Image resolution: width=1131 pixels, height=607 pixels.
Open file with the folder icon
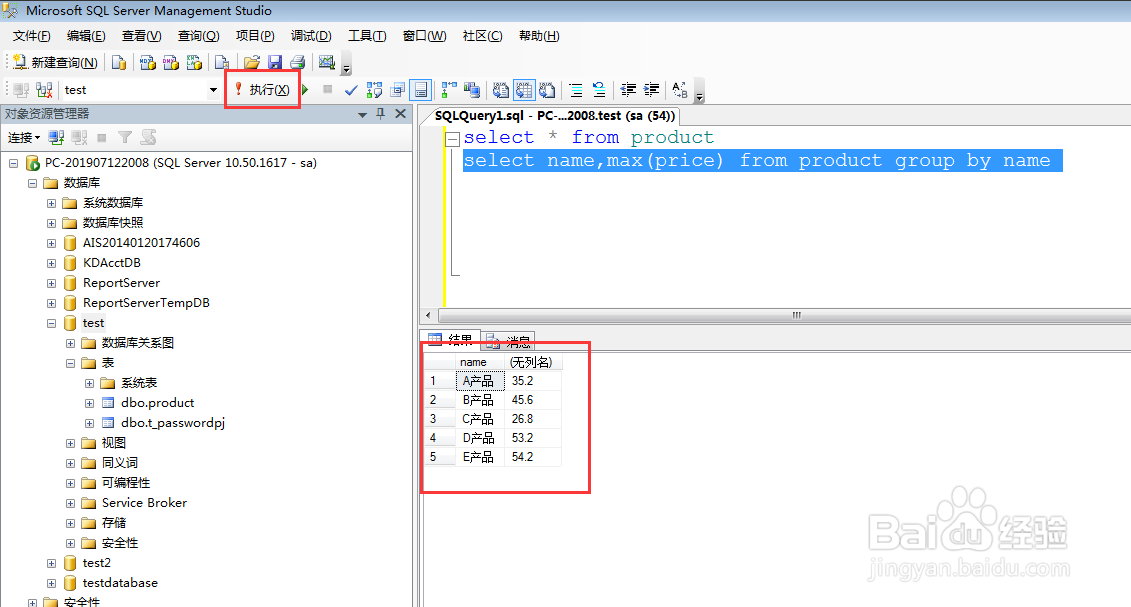click(252, 63)
